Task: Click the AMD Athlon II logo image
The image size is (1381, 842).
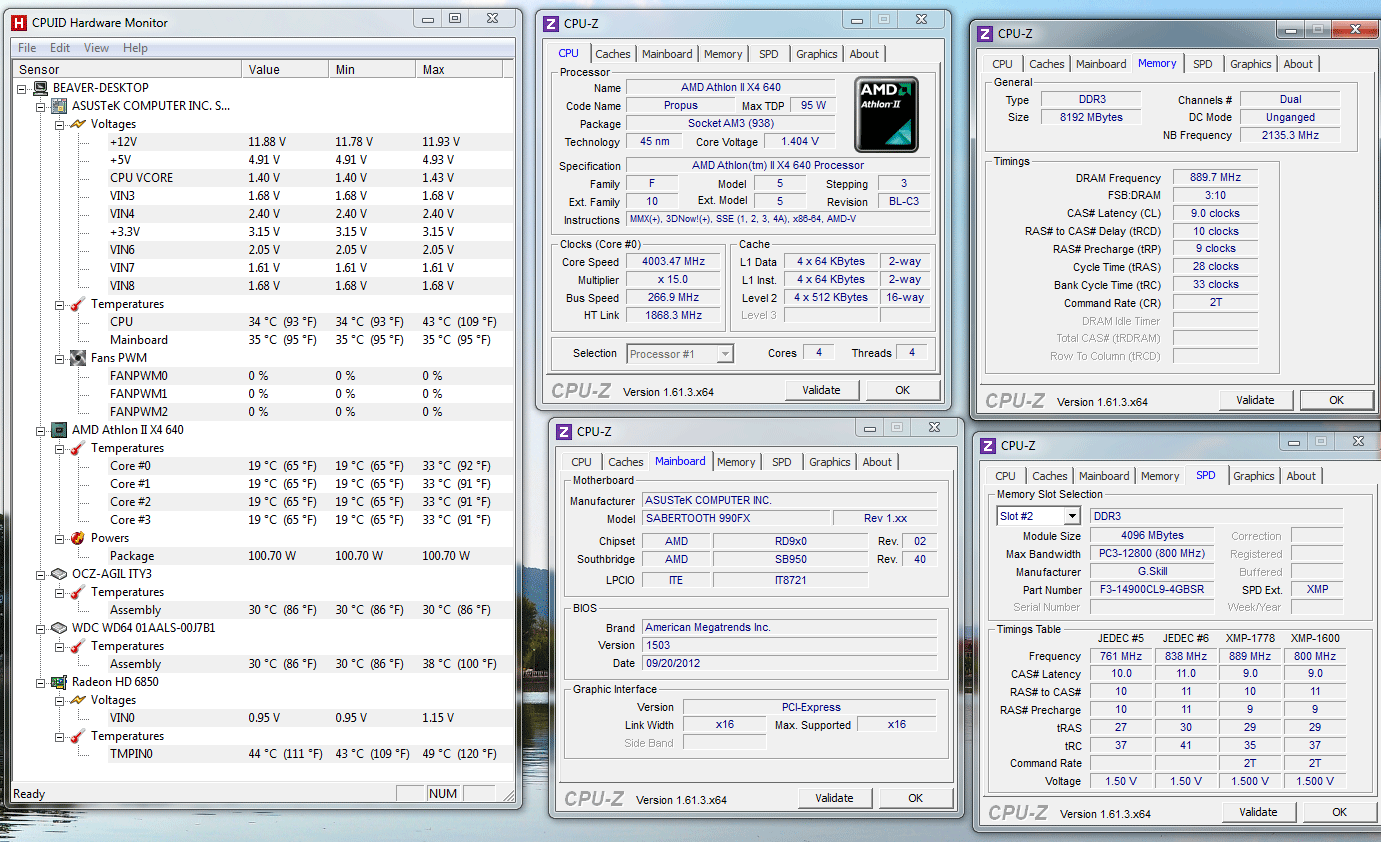Action: click(x=888, y=115)
